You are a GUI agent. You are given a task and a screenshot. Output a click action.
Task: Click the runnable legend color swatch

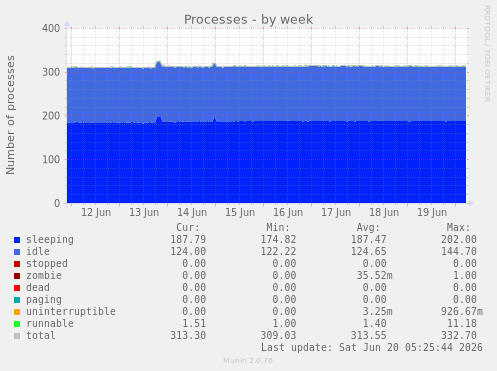click(17, 324)
